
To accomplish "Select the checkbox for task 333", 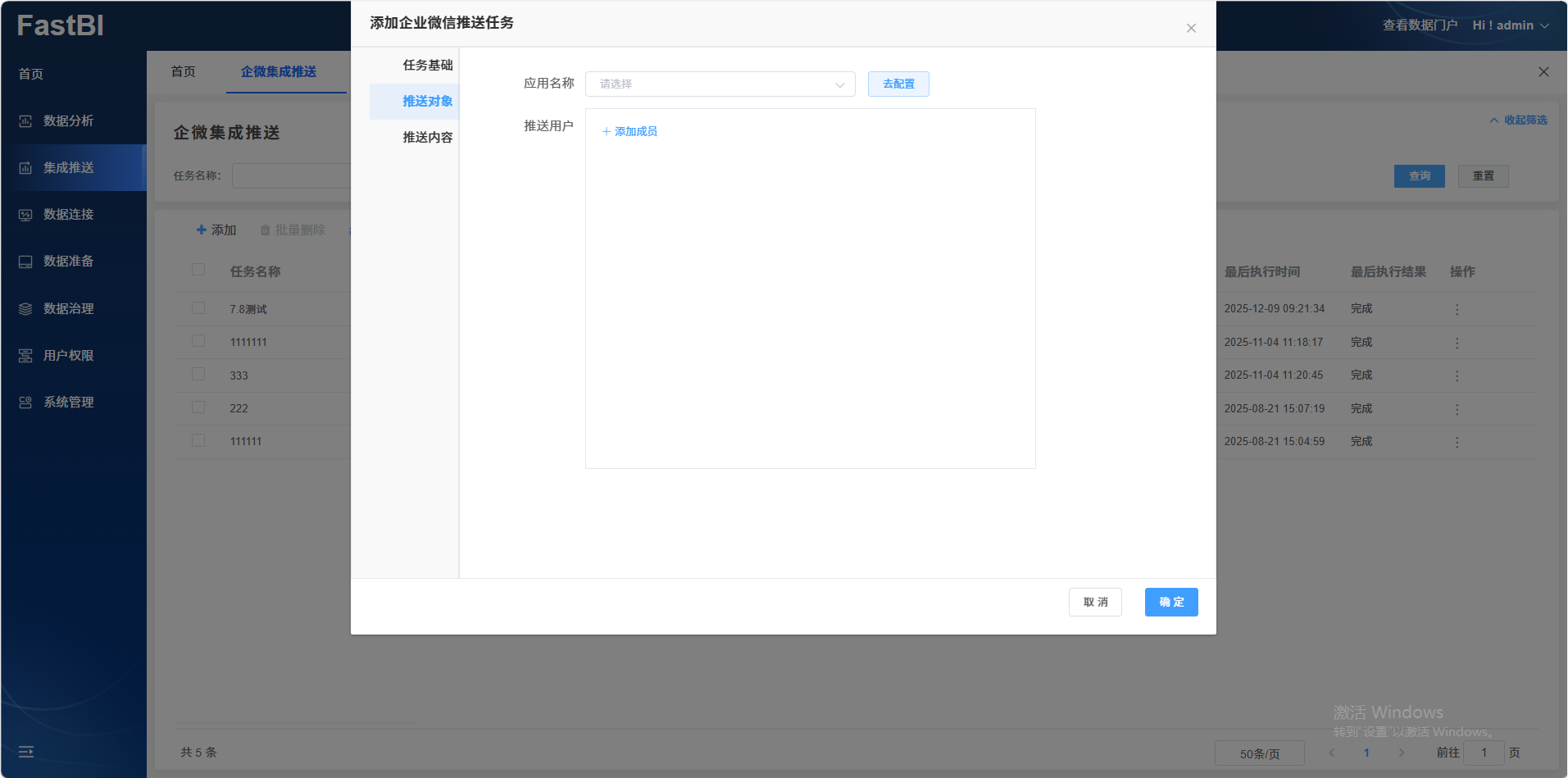I will [198, 375].
